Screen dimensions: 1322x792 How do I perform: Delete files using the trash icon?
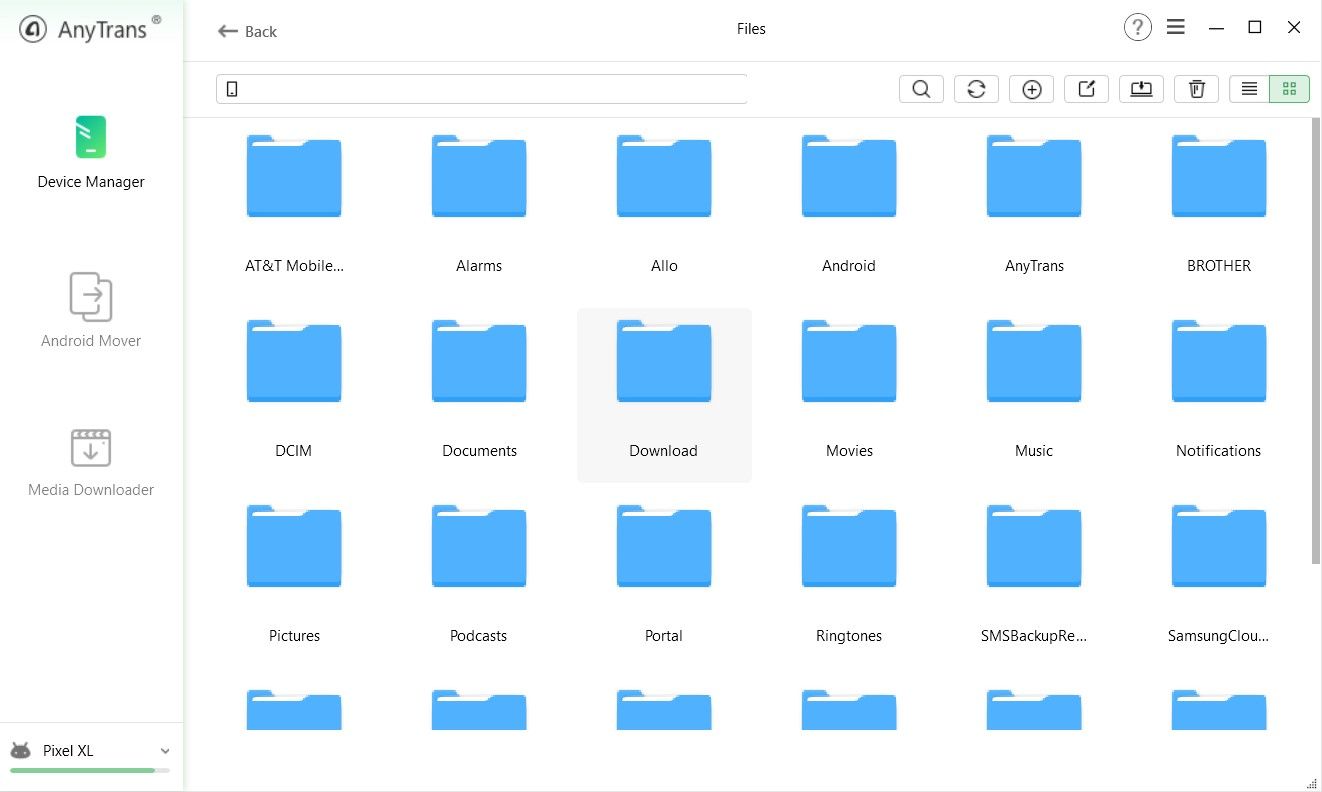(x=1196, y=88)
